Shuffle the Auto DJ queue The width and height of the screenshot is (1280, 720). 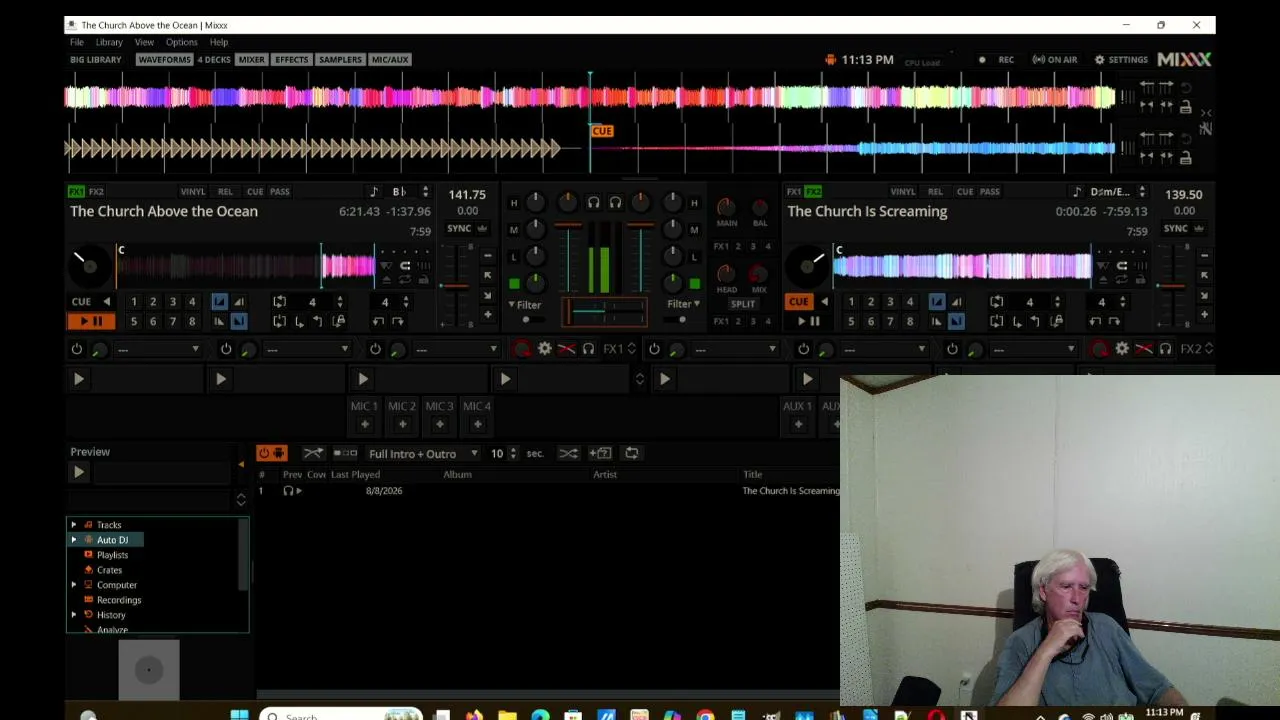click(x=568, y=453)
